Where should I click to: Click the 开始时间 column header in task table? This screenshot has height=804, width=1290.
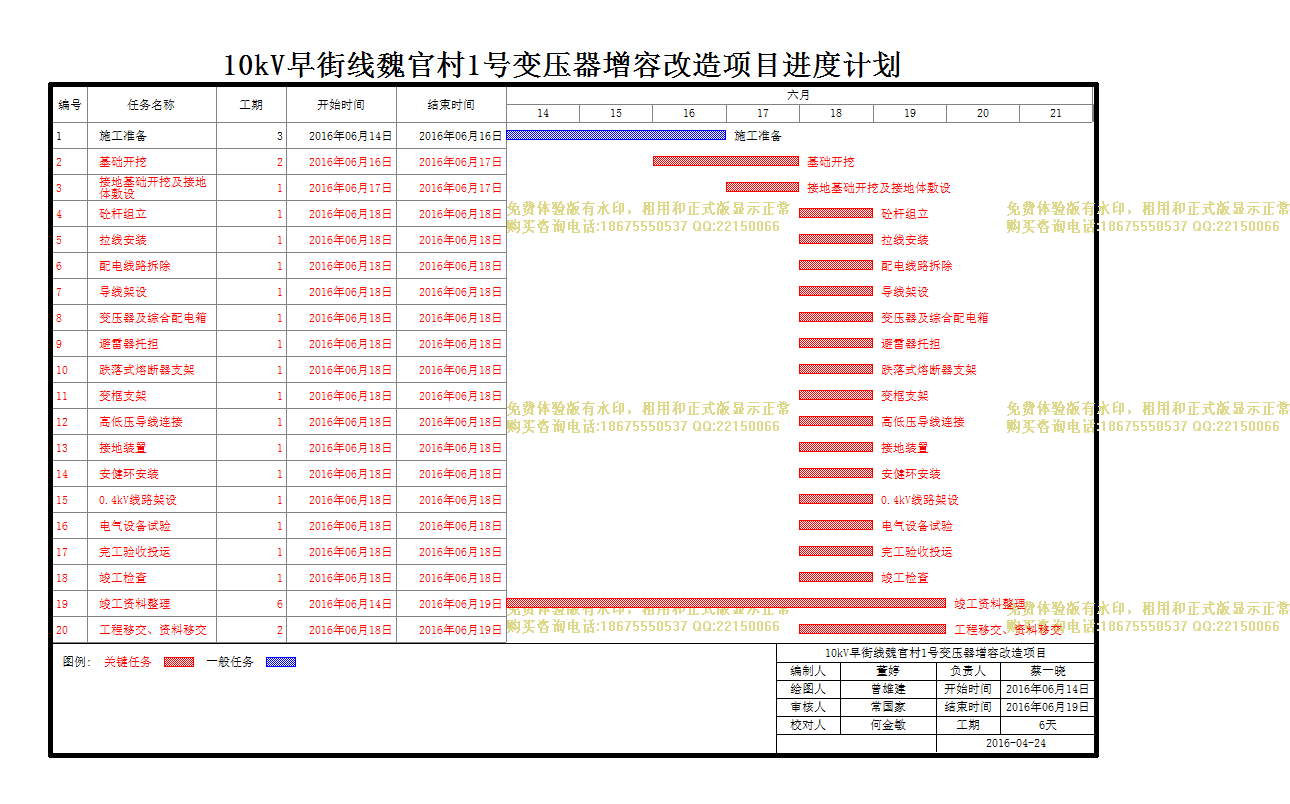click(342, 104)
